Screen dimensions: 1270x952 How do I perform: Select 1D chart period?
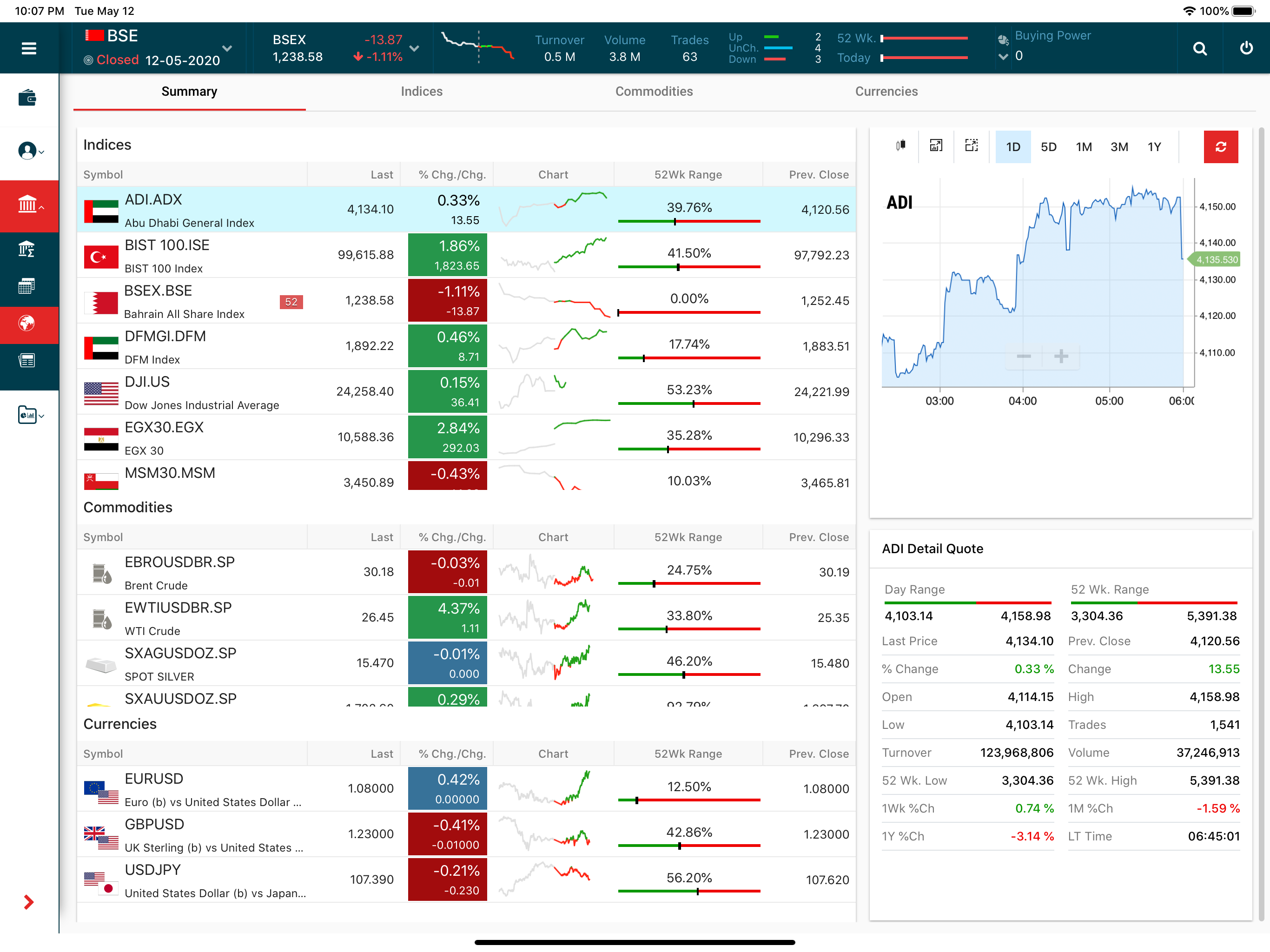pos(1013,147)
